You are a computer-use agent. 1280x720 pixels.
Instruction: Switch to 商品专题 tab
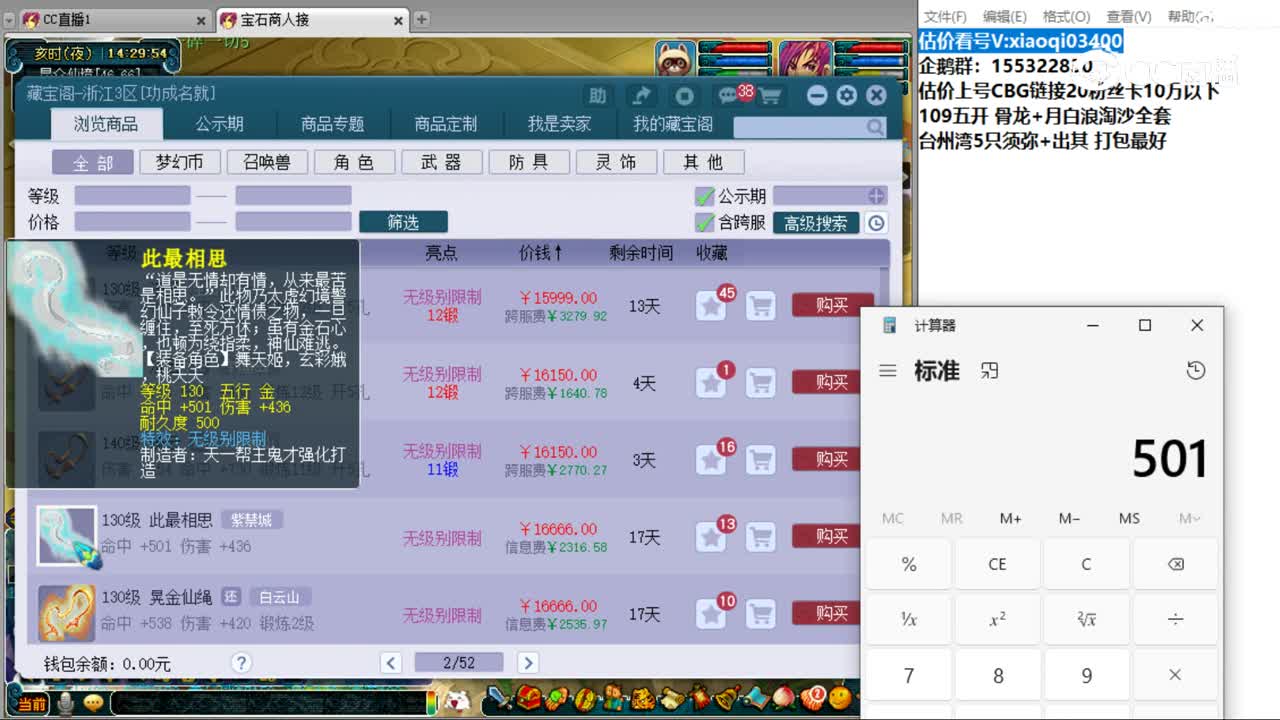pyautogui.click(x=333, y=124)
